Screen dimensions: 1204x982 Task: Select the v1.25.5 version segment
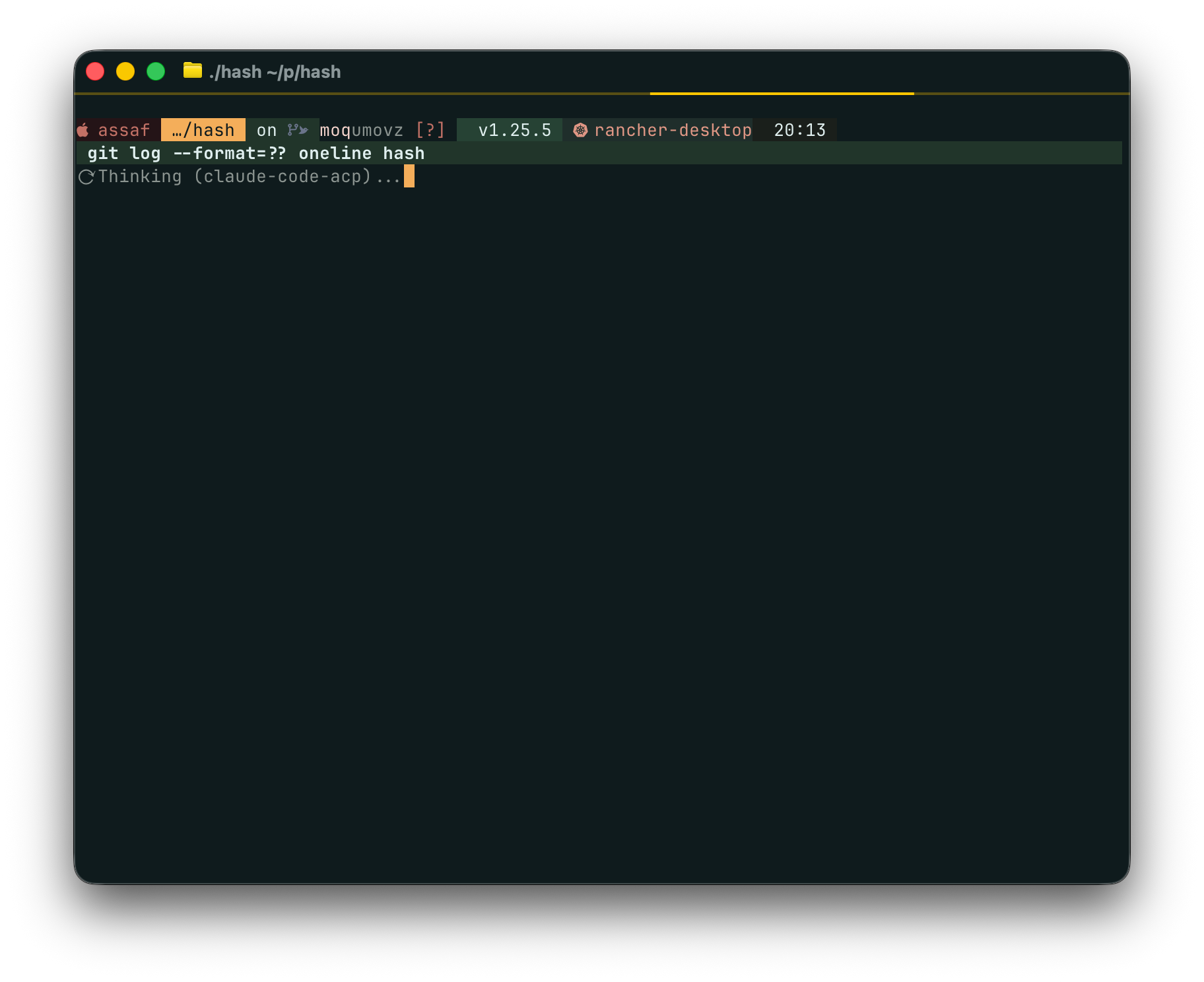click(x=514, y=130)
